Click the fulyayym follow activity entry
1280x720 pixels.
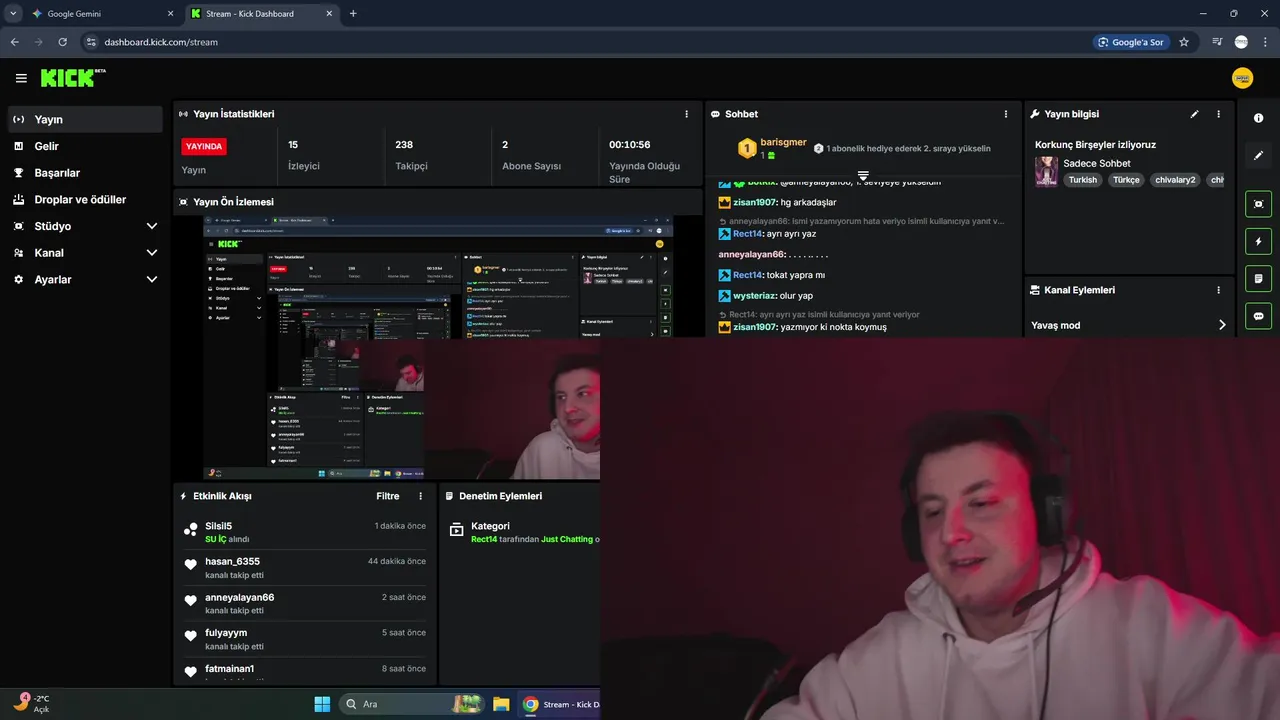(305, 639)
